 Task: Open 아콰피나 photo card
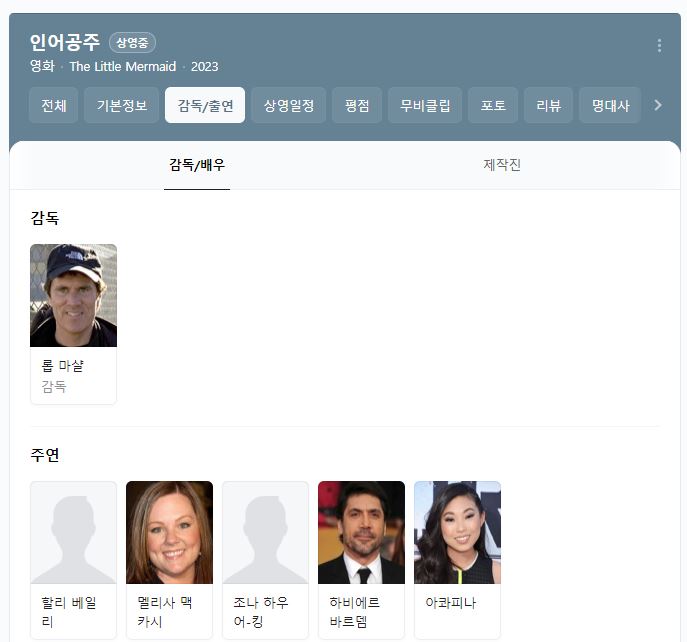457,532
